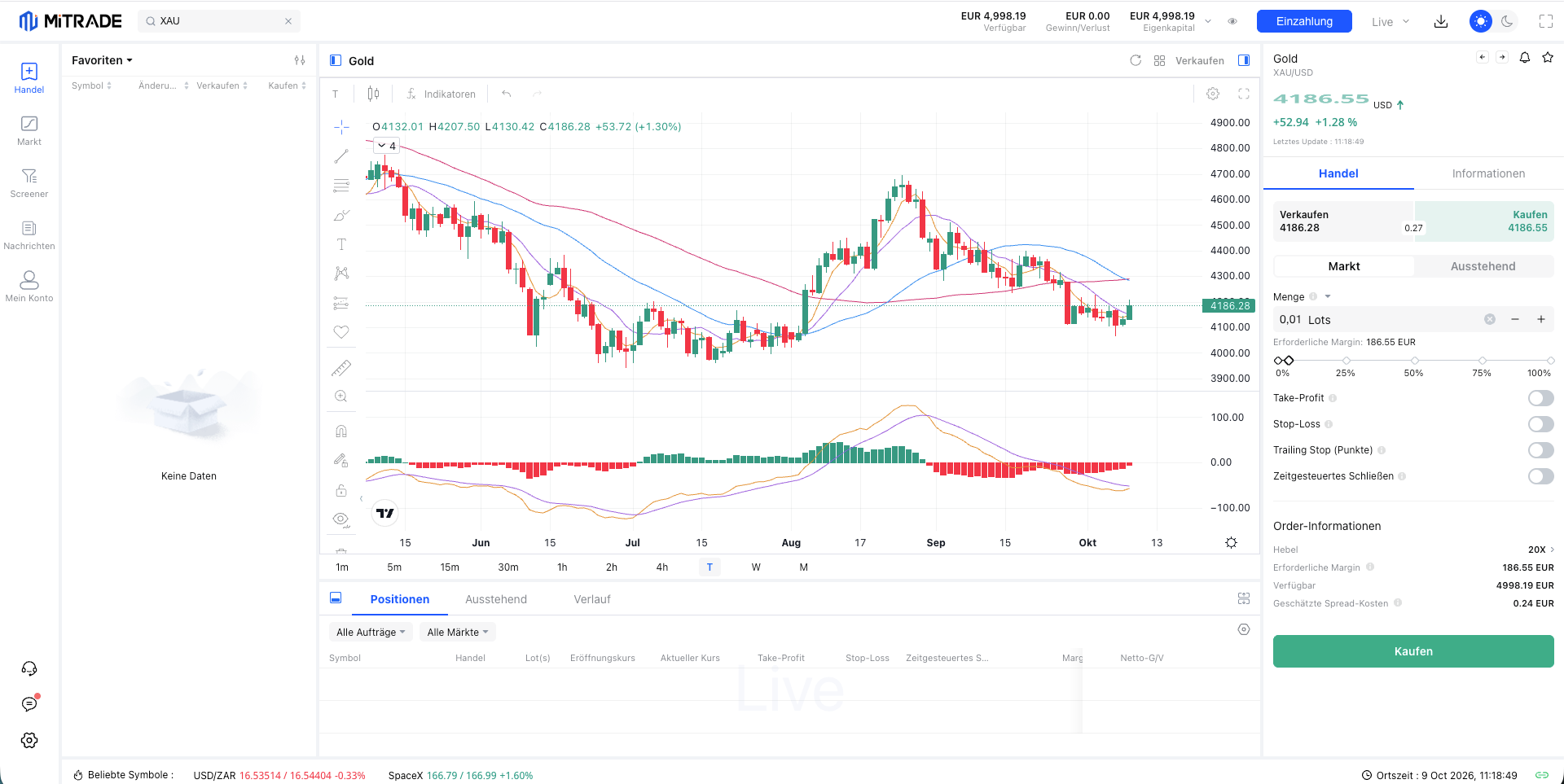Open Menge unit dropdown arrow

pyautogui.click(x=1328, y=297)
